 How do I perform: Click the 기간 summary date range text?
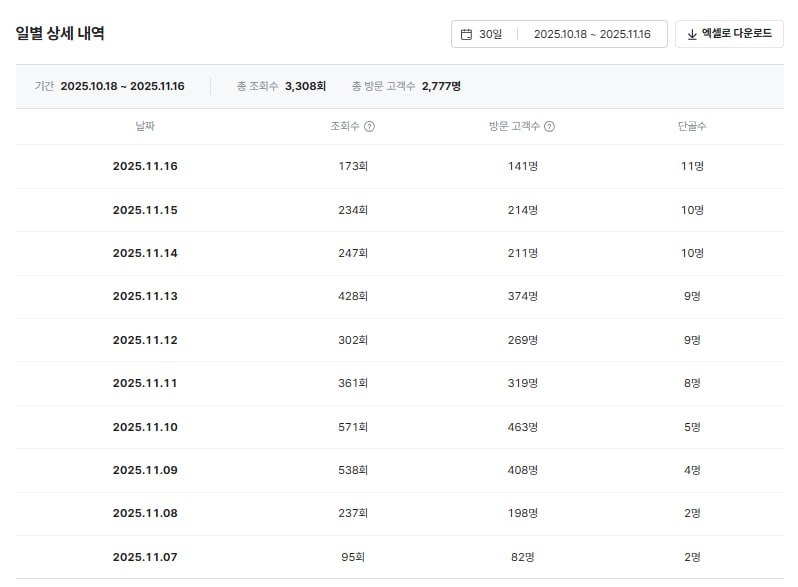pos(122,87)
